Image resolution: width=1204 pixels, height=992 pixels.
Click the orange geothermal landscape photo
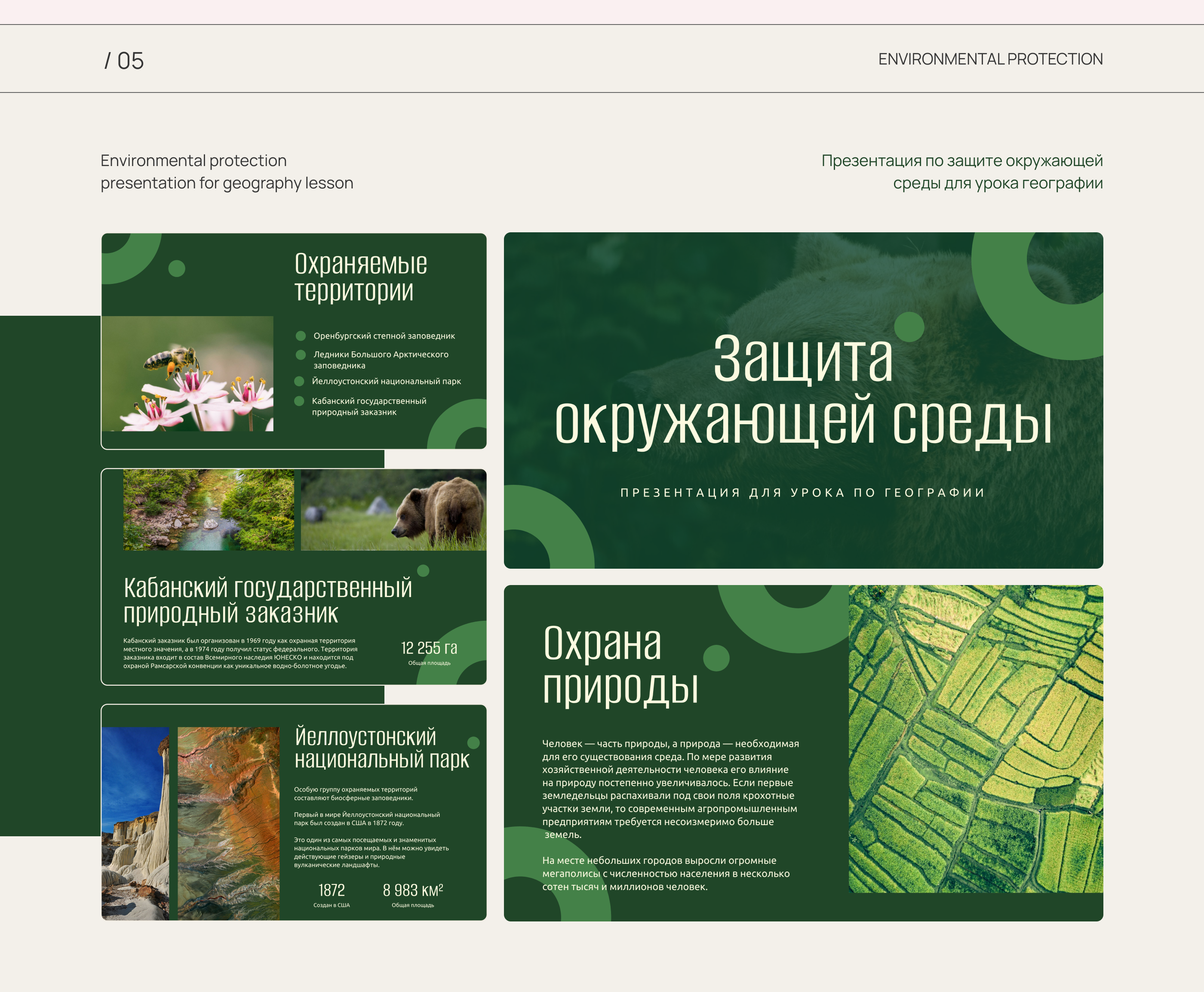click(228, 823)
